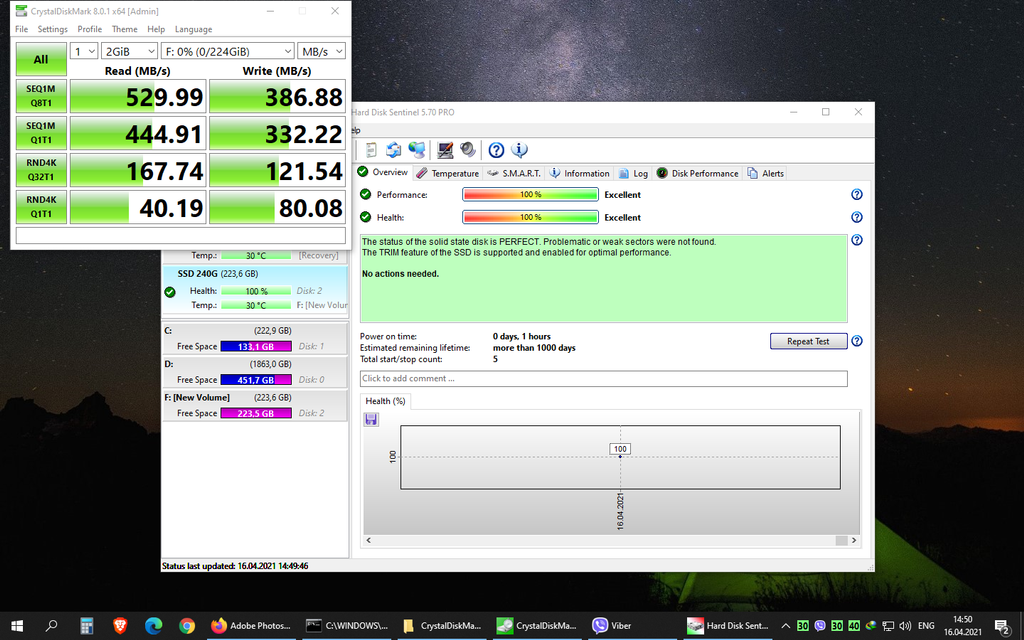Click D: free space bar 451,7 GB
Image resolution: width=1024 pixels, height=640 pixels.
tap(256, 379)
